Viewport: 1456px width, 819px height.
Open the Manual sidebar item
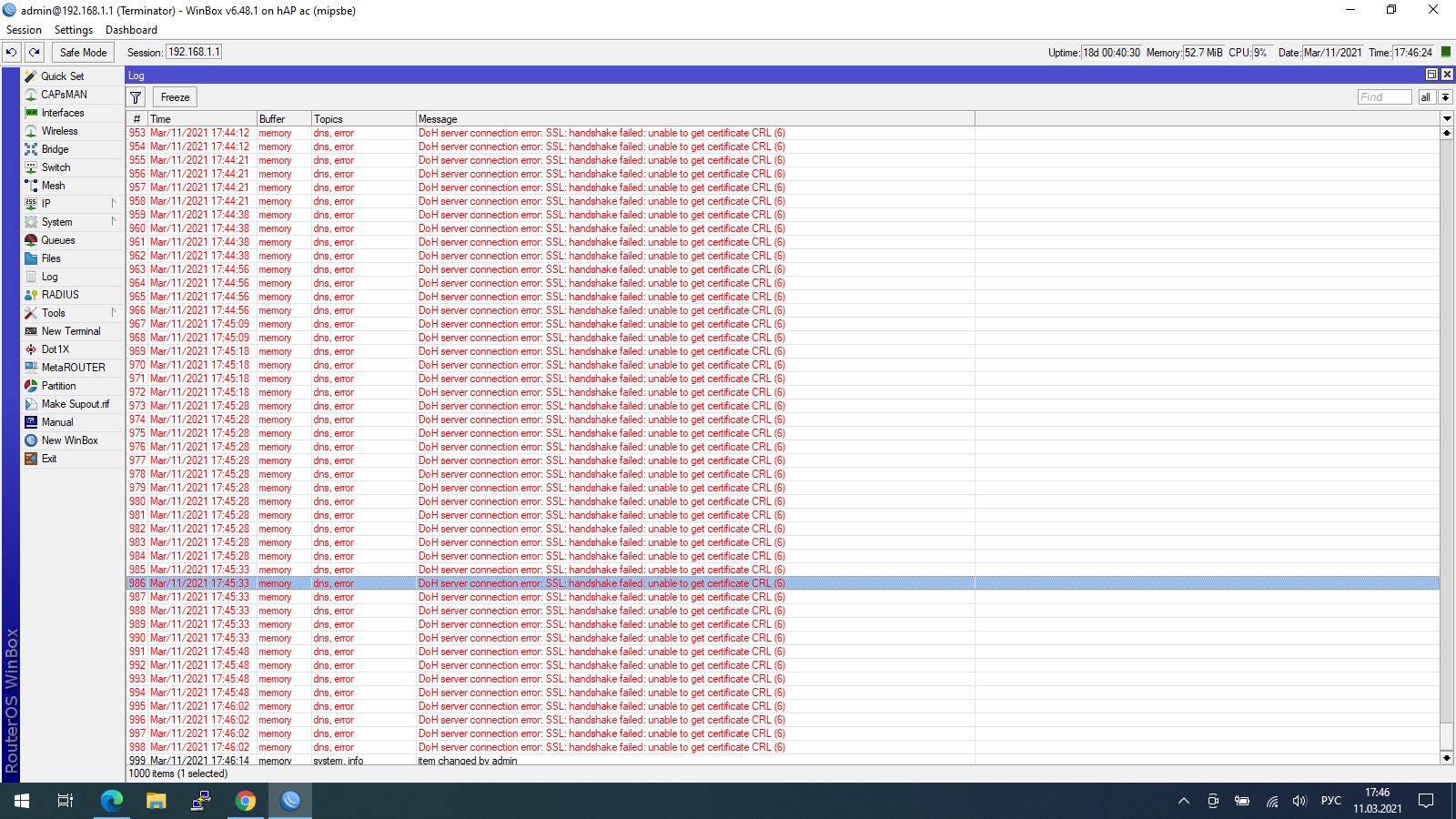tap(57, 422)
